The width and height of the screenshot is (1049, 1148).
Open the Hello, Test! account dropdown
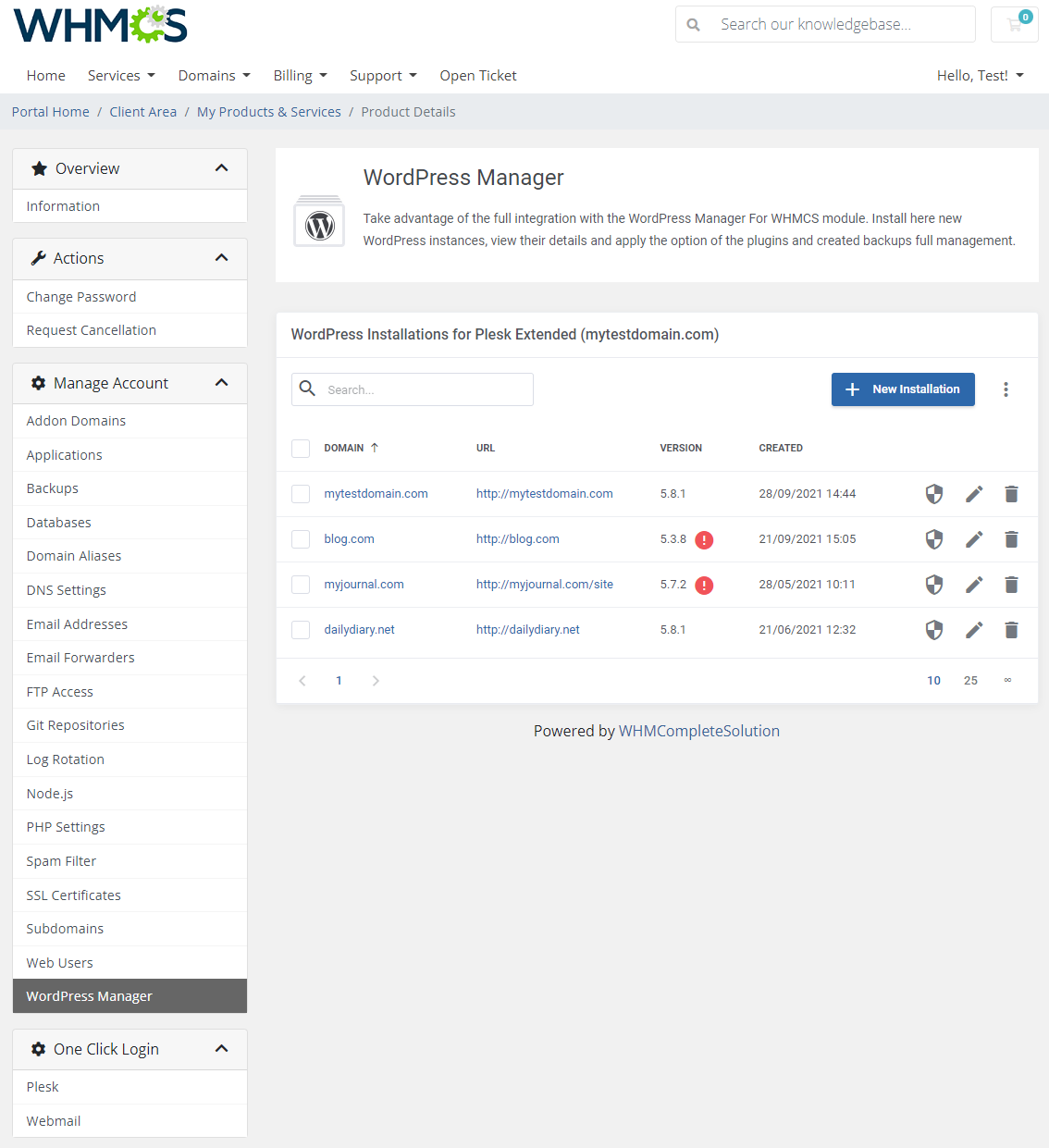pos(981,76)
